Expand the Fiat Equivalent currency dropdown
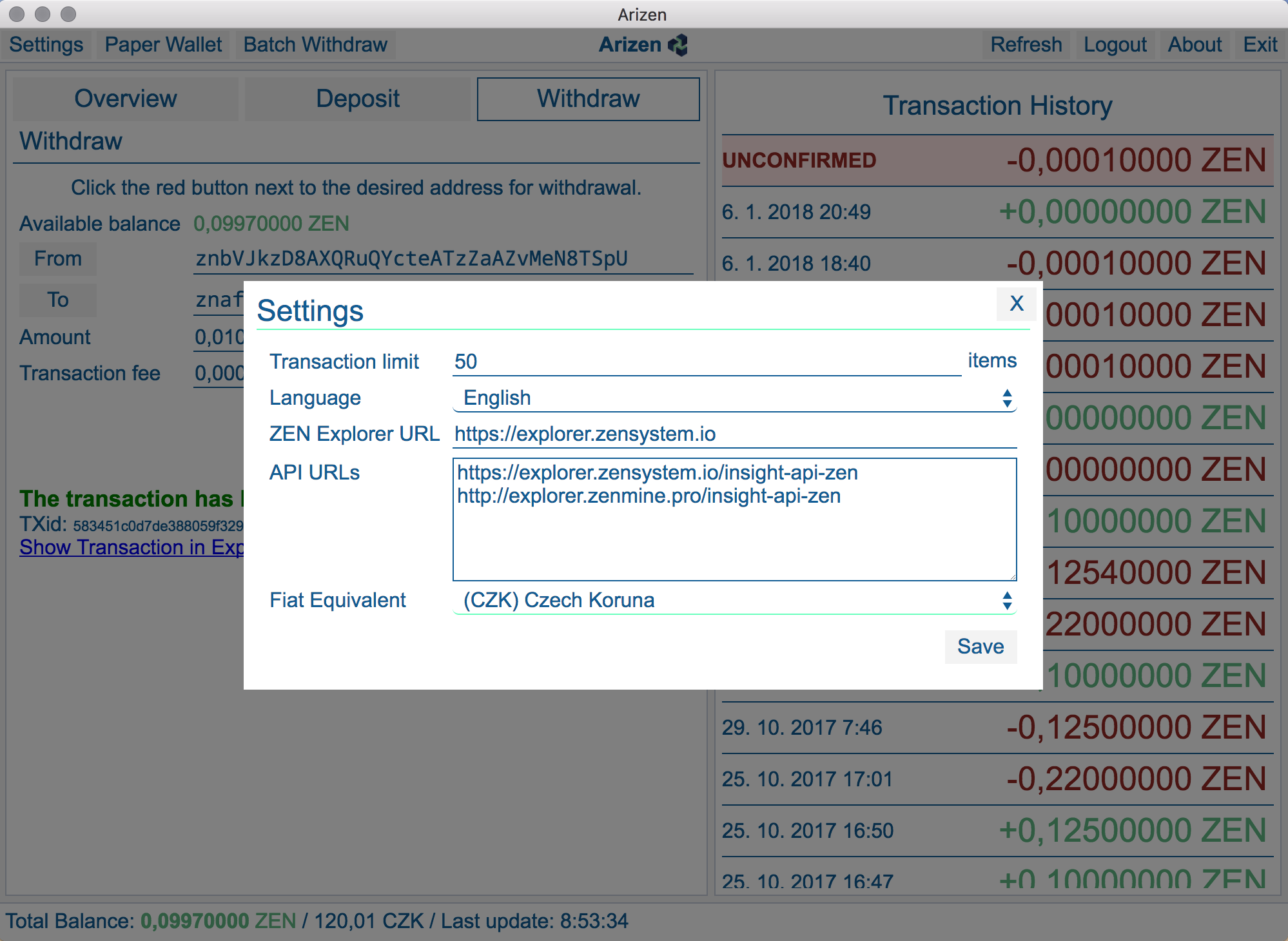This screenshot has height=941, width=1288. 734,600
